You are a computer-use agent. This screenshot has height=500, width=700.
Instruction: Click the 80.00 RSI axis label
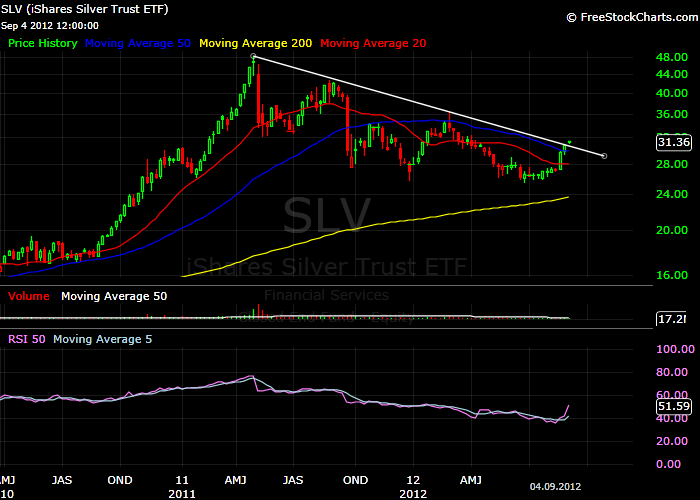point(671,372)
